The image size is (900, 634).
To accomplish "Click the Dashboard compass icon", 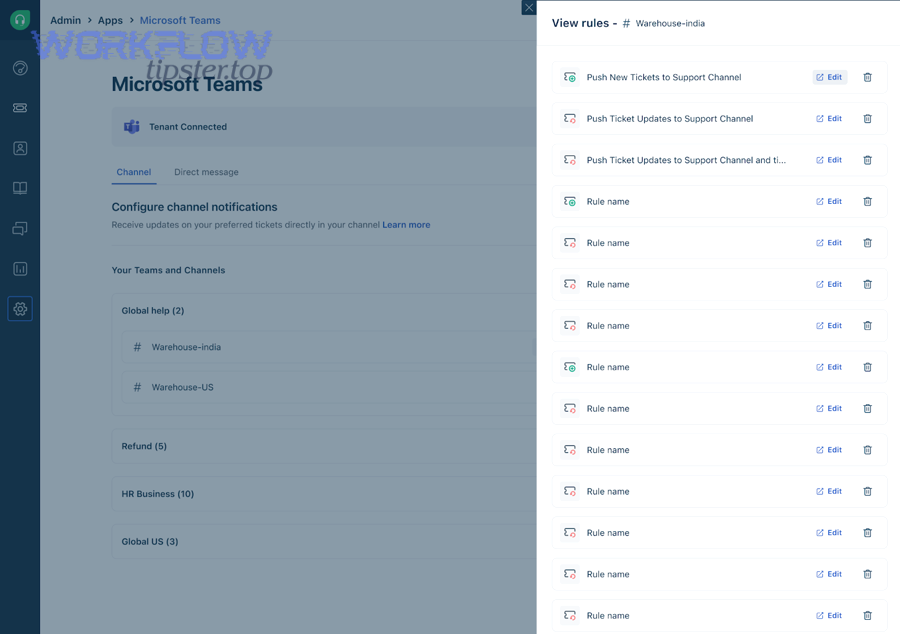I will [20, 68].
